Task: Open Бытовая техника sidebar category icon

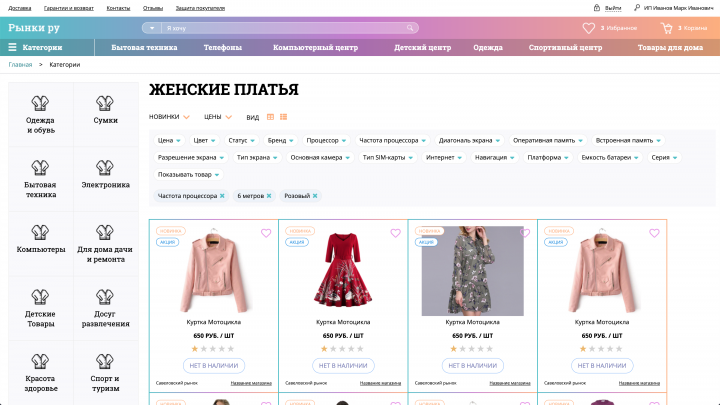Action: pos(40,168)
